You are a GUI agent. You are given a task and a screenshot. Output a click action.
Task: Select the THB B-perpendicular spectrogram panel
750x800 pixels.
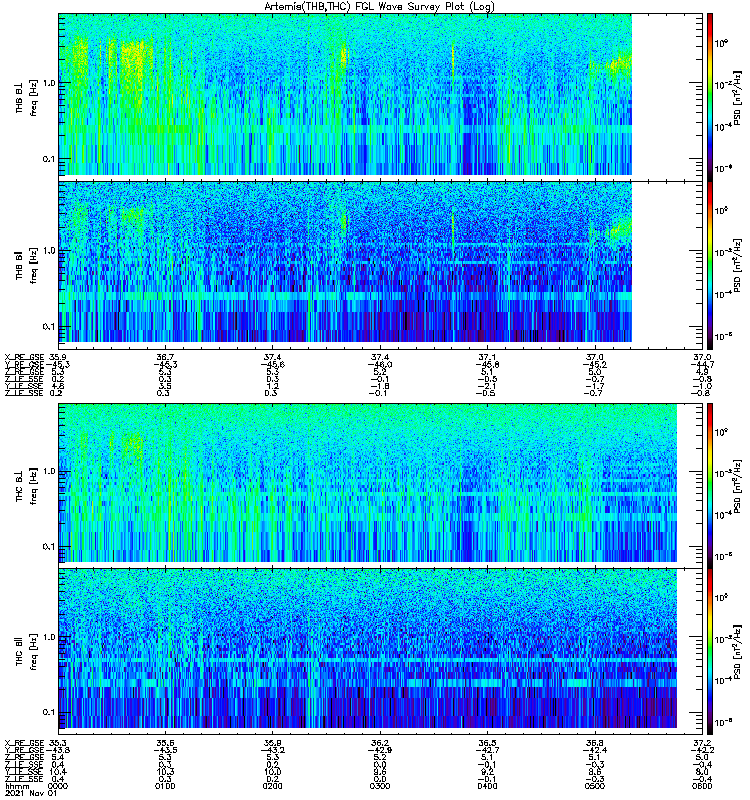point(380,97)
